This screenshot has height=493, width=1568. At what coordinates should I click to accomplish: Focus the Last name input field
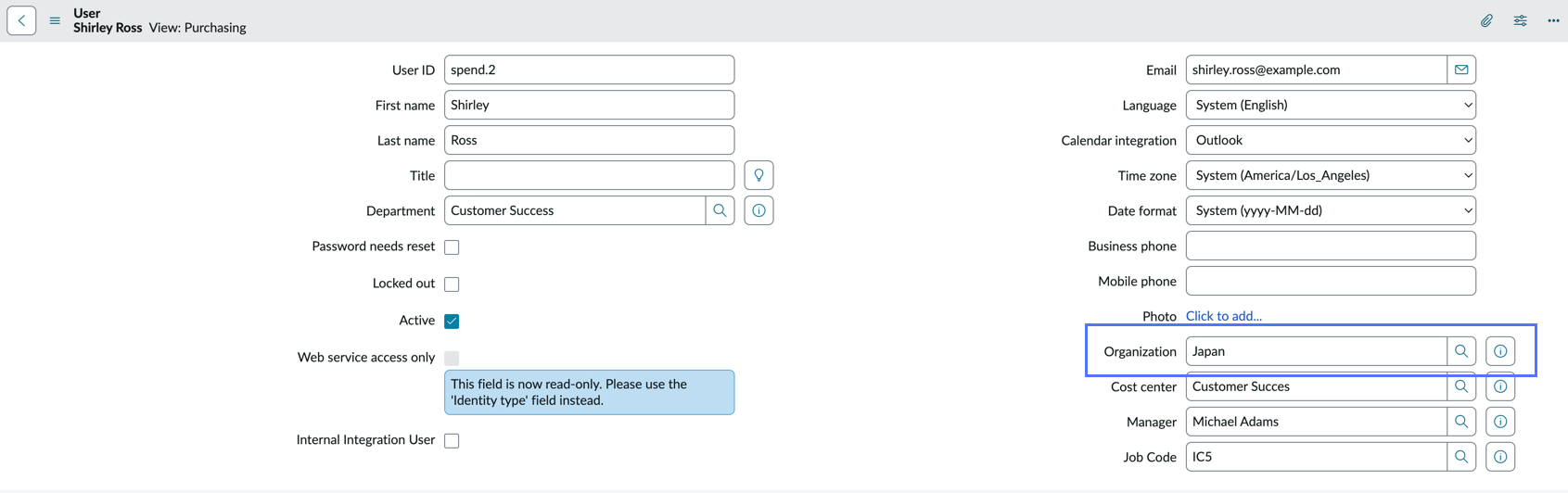(x=589, y=140)
